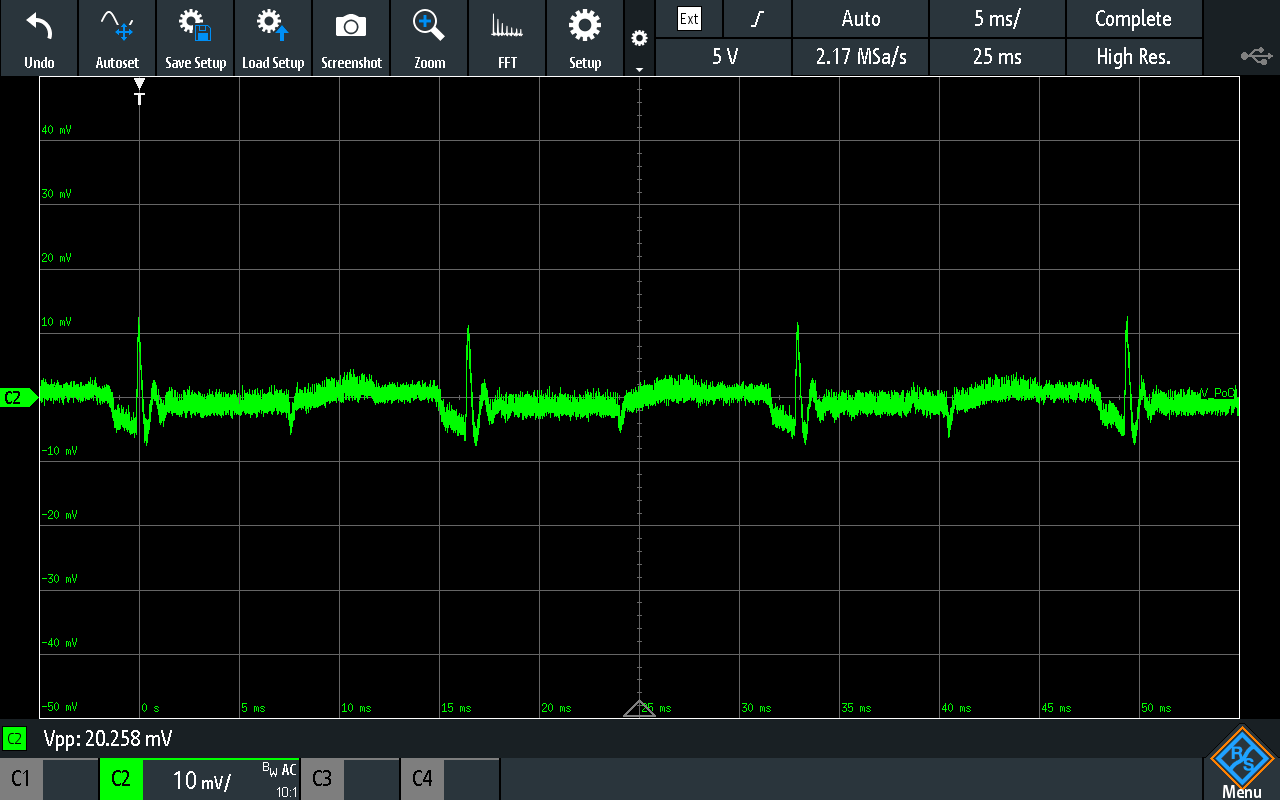This screenshot has width=1280, height=800.
Task: Toggle the Ext trigger source
Action: (690, 18)
